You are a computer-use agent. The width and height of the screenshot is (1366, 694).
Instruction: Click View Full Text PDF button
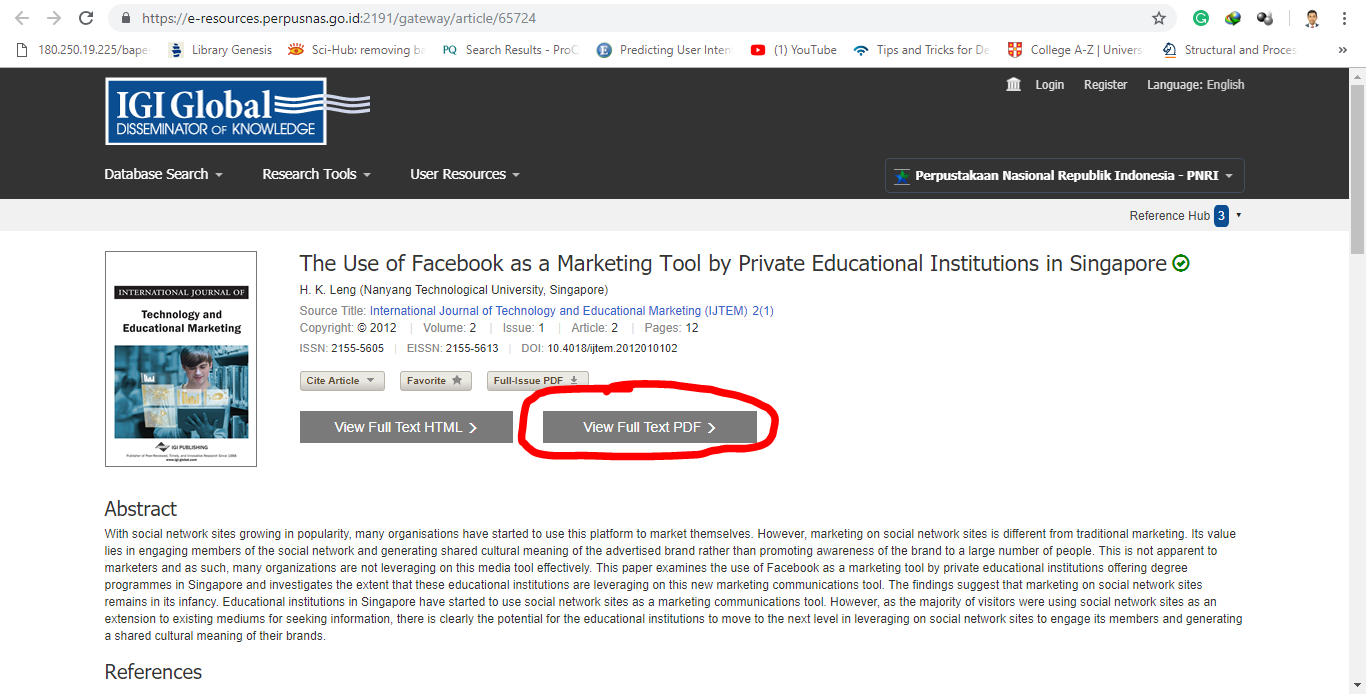pos(649,427)
